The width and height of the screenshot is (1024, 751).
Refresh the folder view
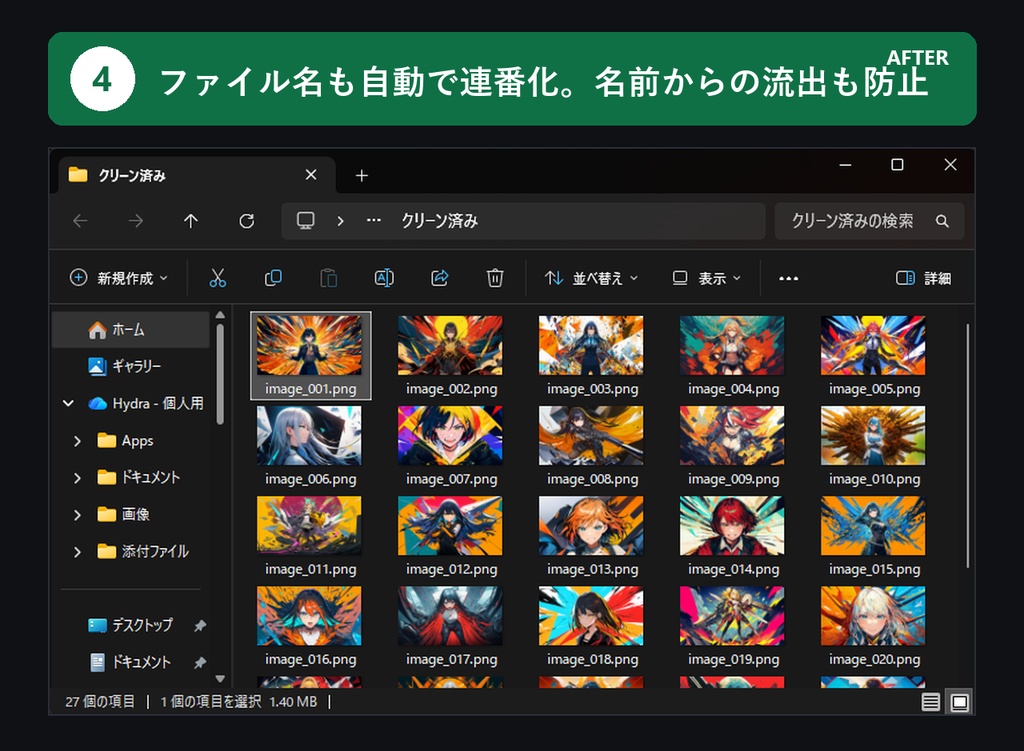click(x=246, y=221)
